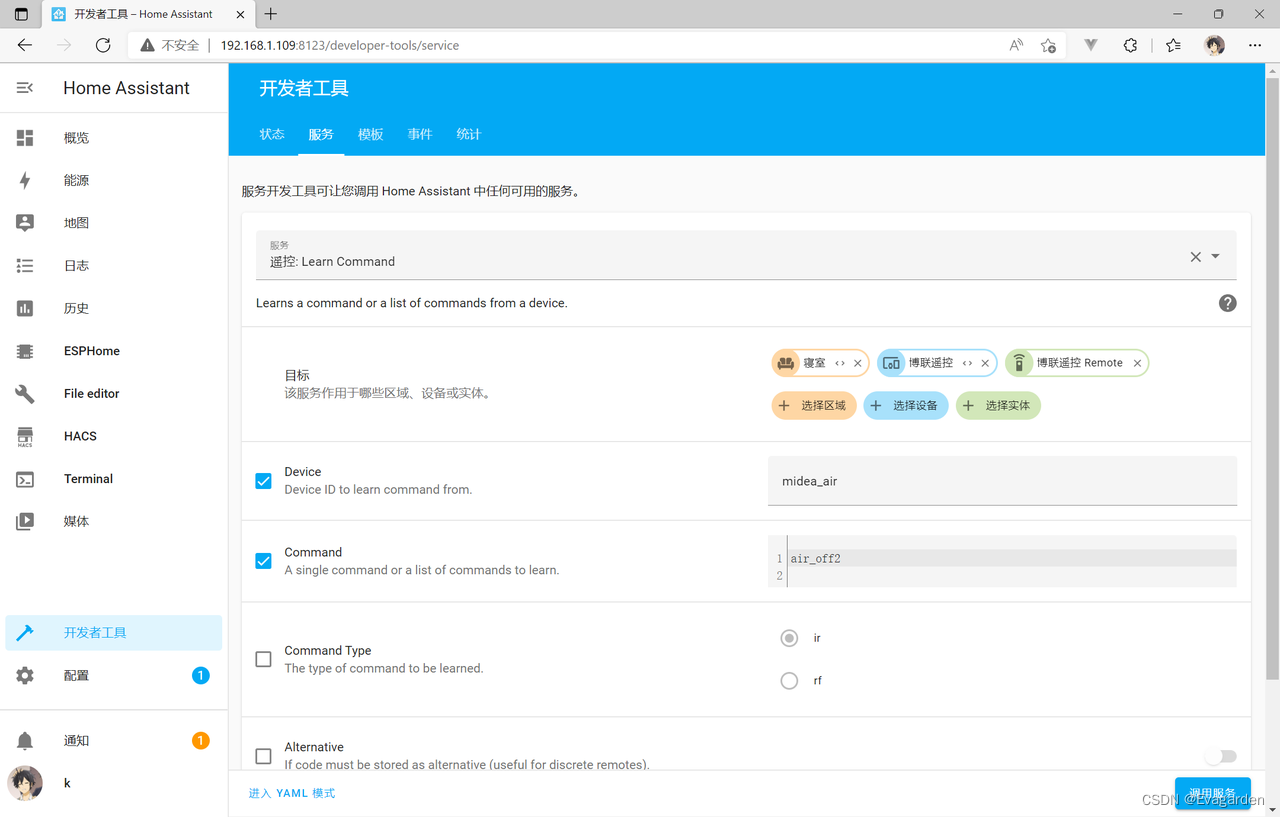
Task: Click into the Command editor air_off2 line
Action: (x=1012, y=559)
